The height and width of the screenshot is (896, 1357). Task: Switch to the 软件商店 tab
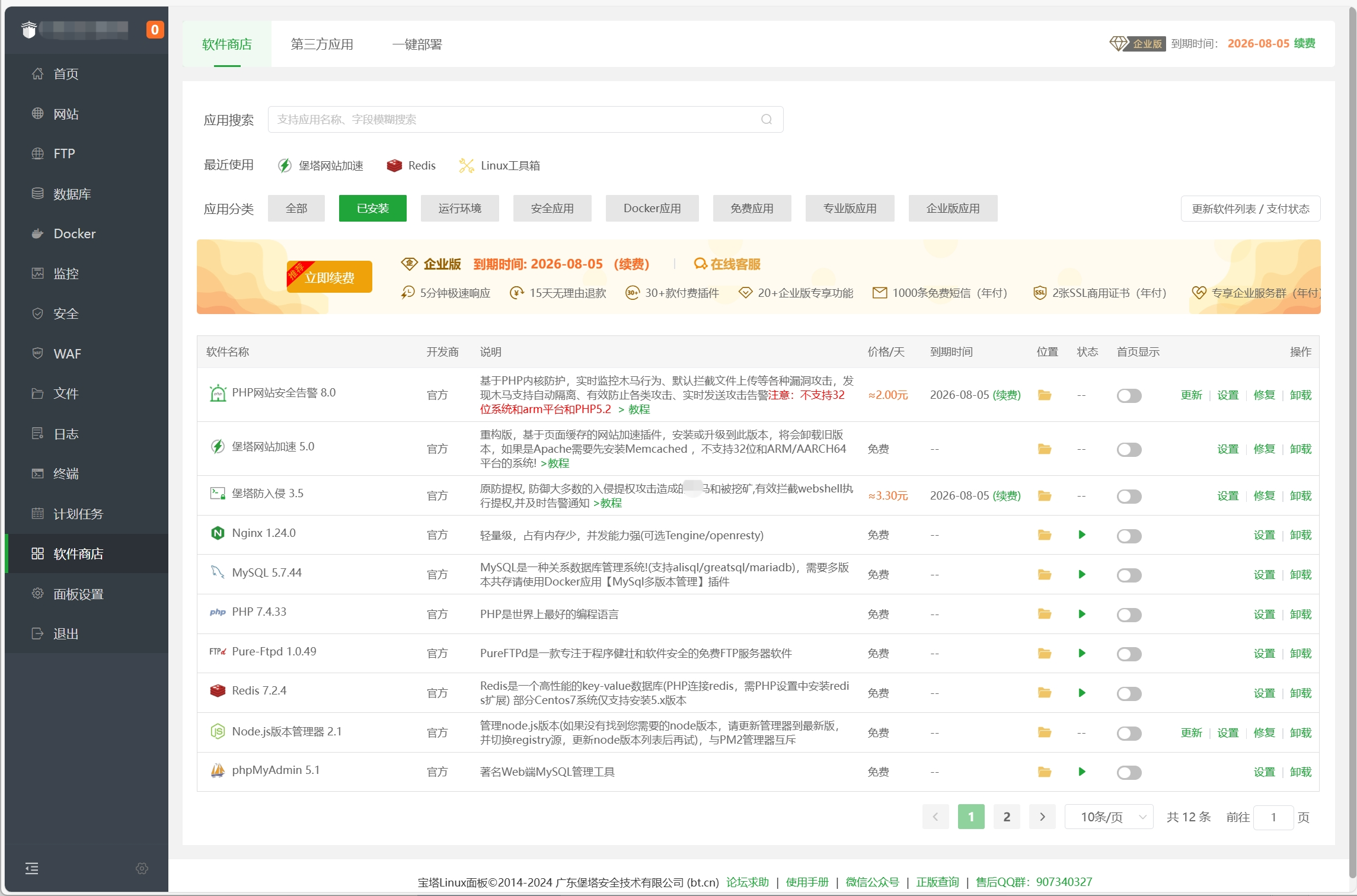(227, 44)
